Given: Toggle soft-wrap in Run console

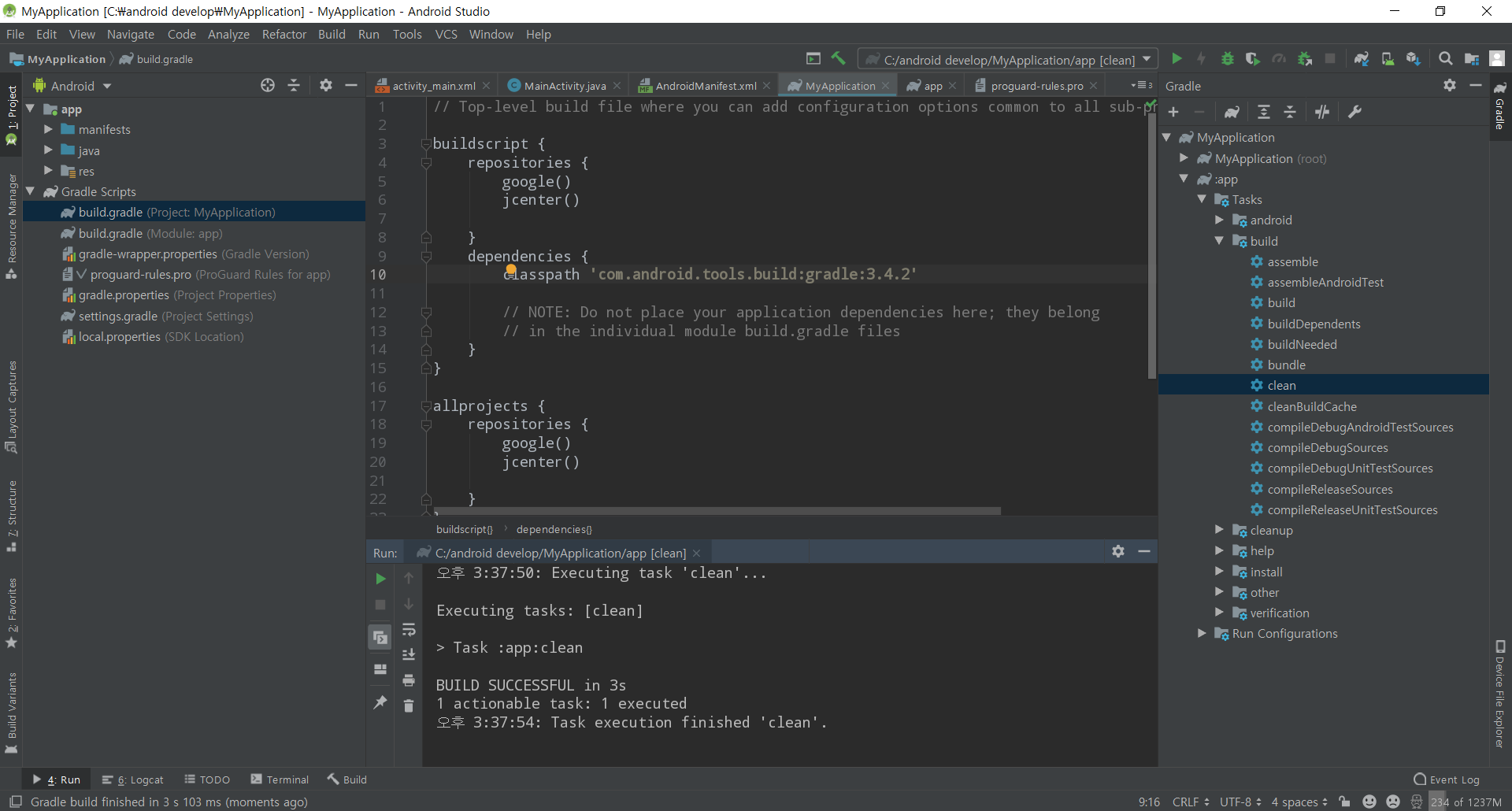Looking at the screenshot, I should click(409, 630).
